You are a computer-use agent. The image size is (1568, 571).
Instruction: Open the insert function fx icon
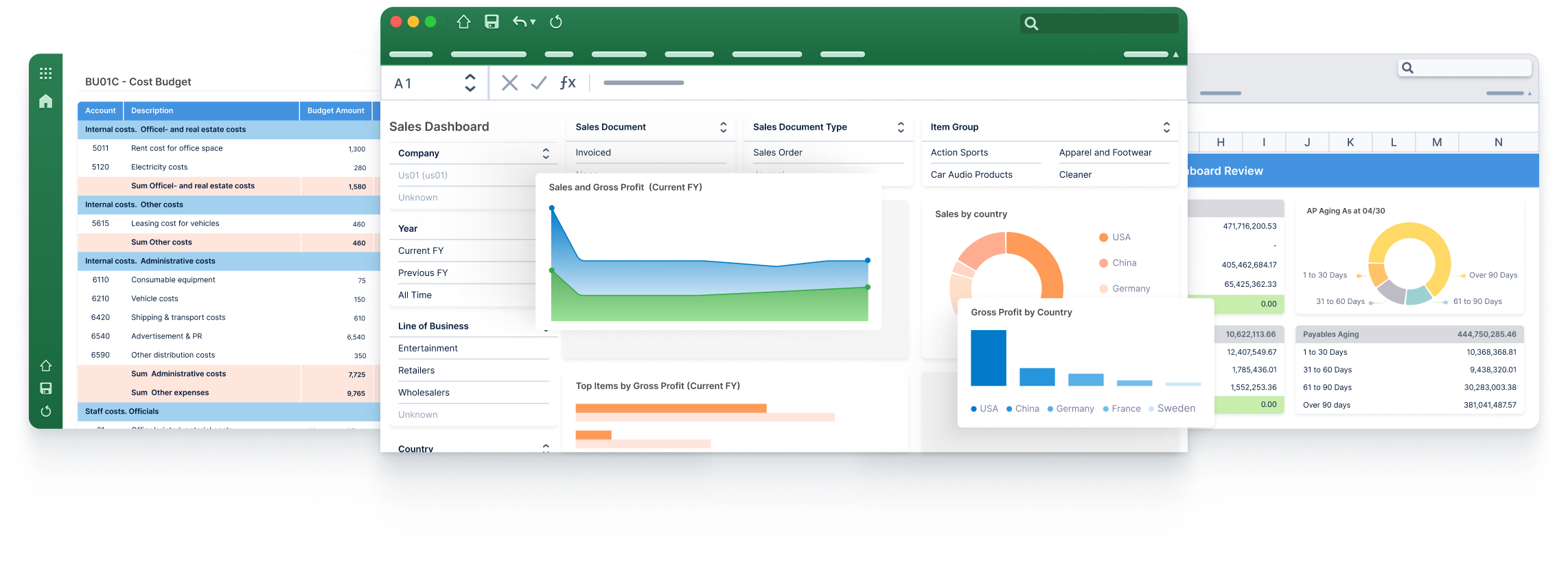point(568,83)
